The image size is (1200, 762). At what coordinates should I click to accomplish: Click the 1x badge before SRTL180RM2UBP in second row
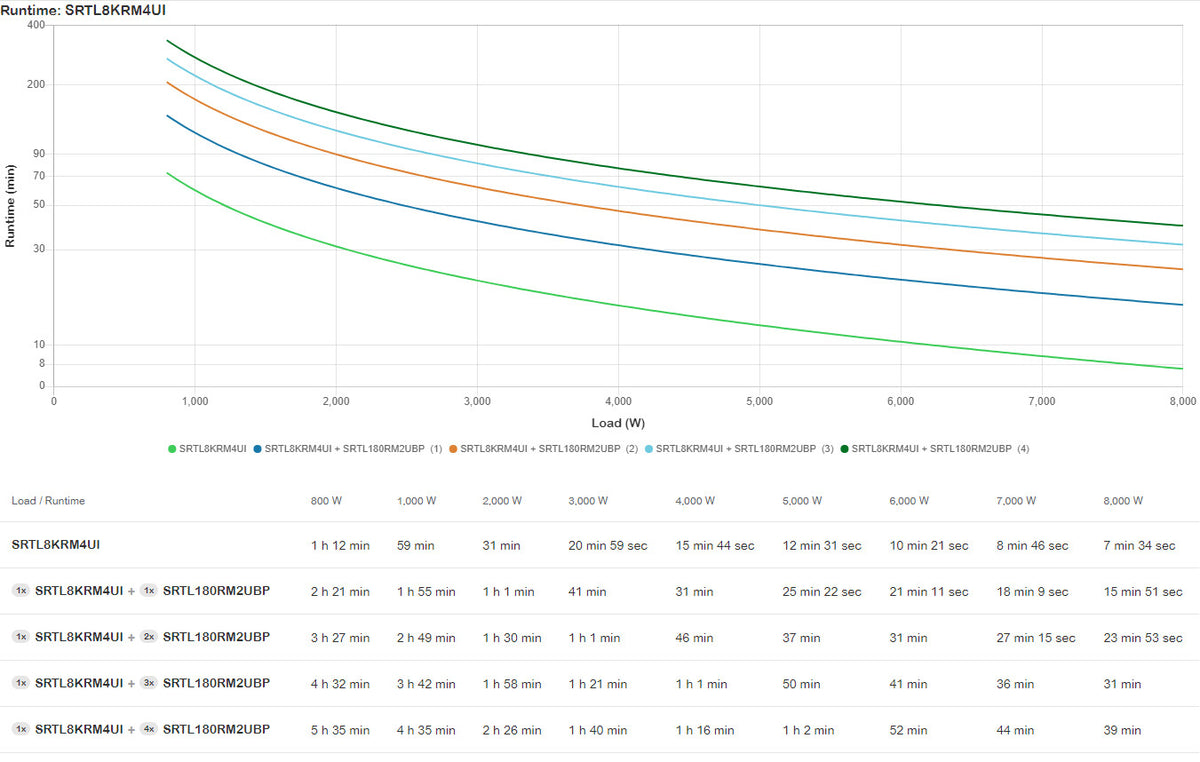click(x=149, y=591)
